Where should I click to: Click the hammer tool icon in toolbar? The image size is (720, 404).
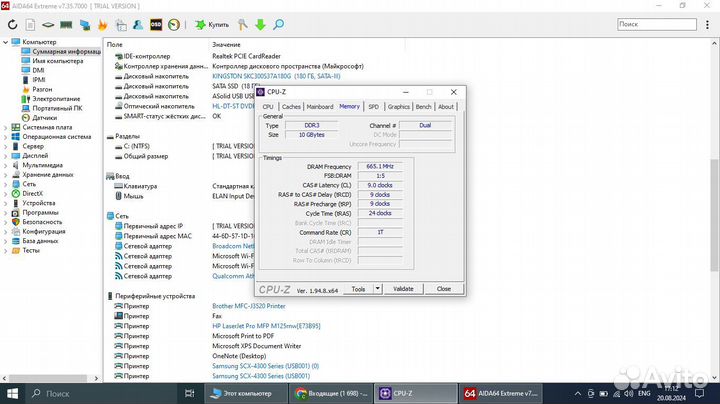pos(242,25)
